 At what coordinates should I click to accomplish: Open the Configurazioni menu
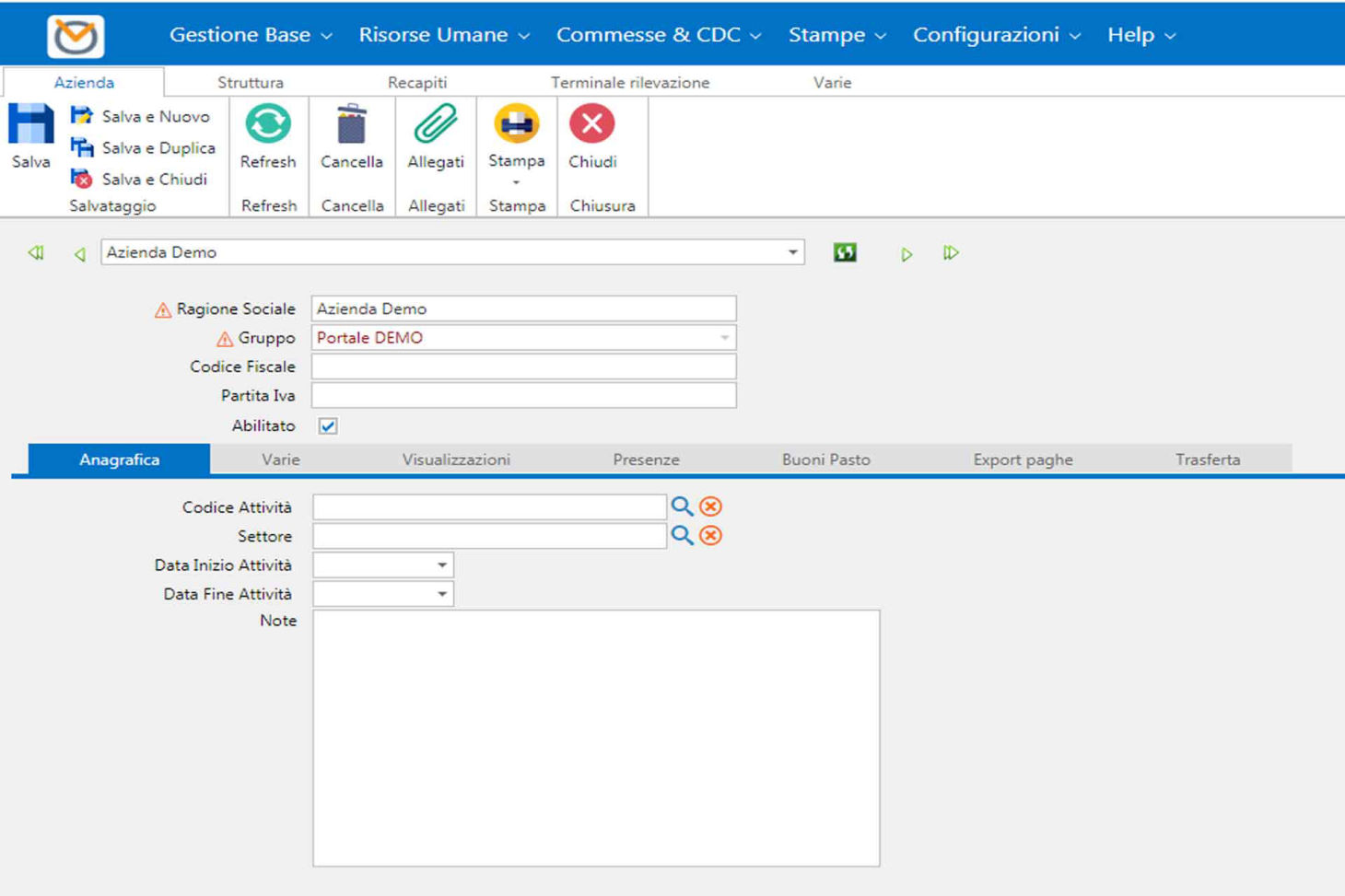coord(997,35)
